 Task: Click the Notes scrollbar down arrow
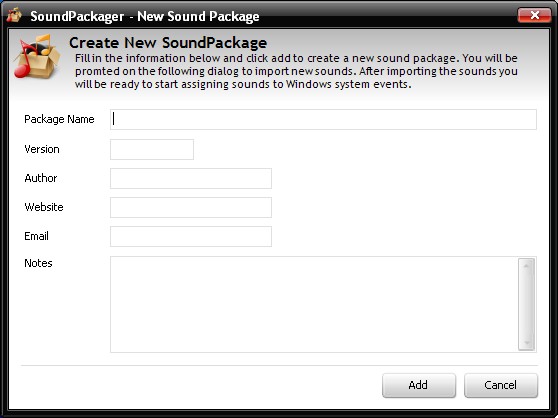coord(527,343)
